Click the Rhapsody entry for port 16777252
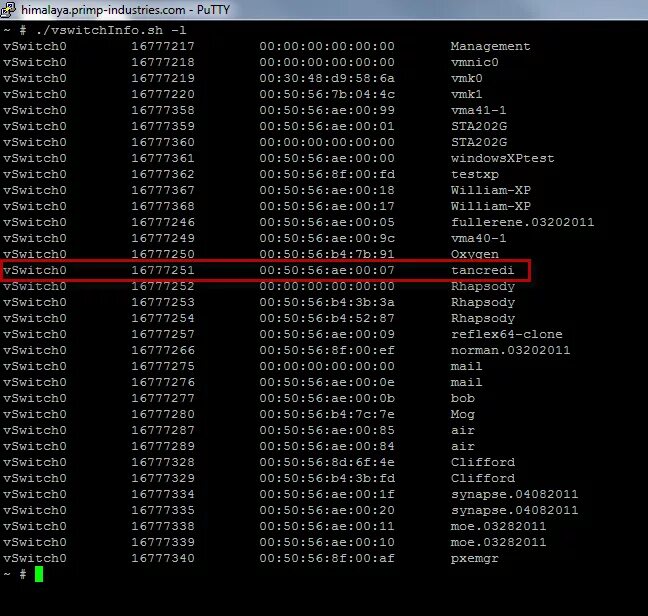The image size is (648, 616). coord(483,286)
